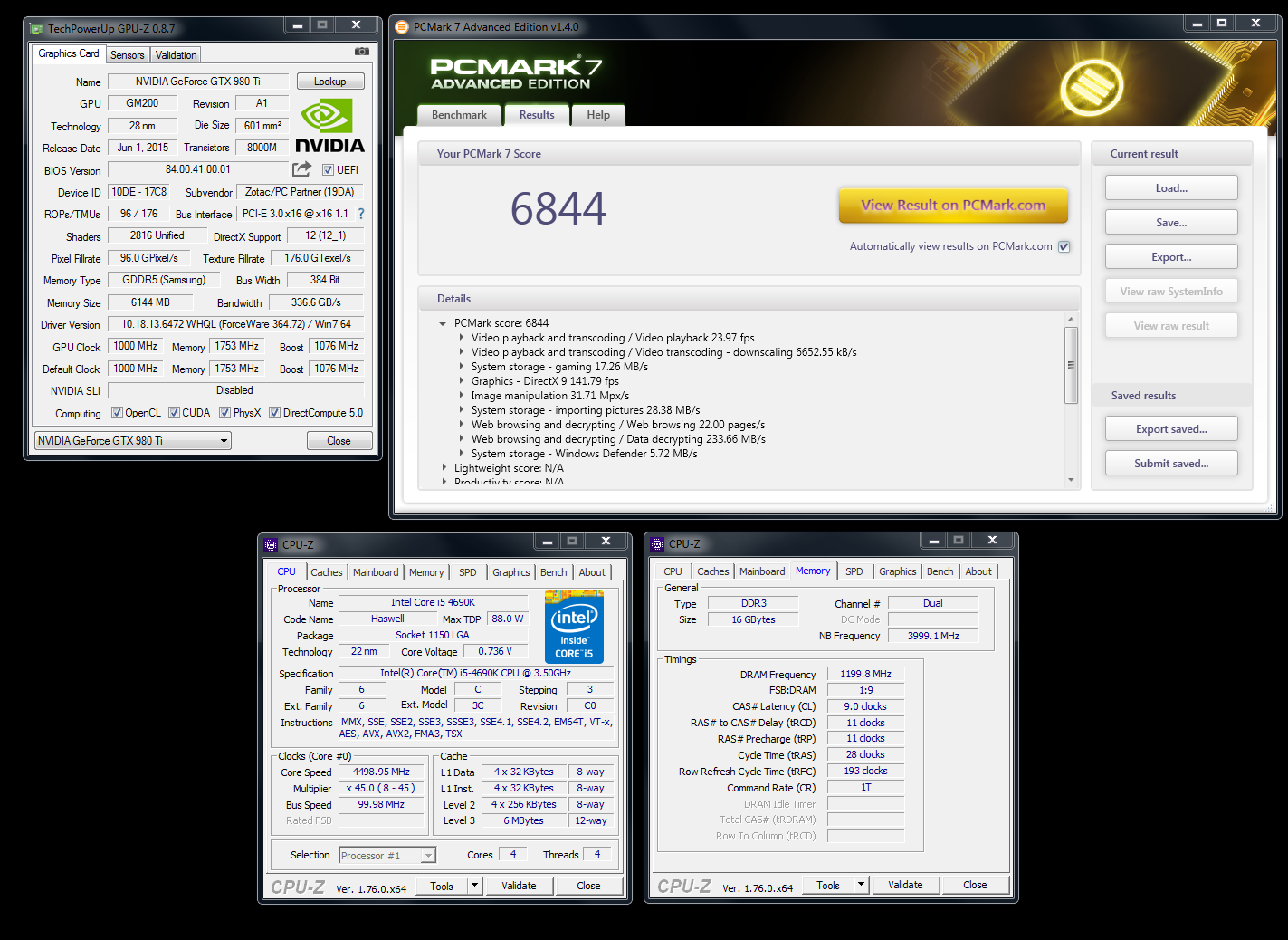The width and height of the screenshot is (1288, 940).
Task: Click the Lookup button in GPU-Z
Action: tap(330, 82)
